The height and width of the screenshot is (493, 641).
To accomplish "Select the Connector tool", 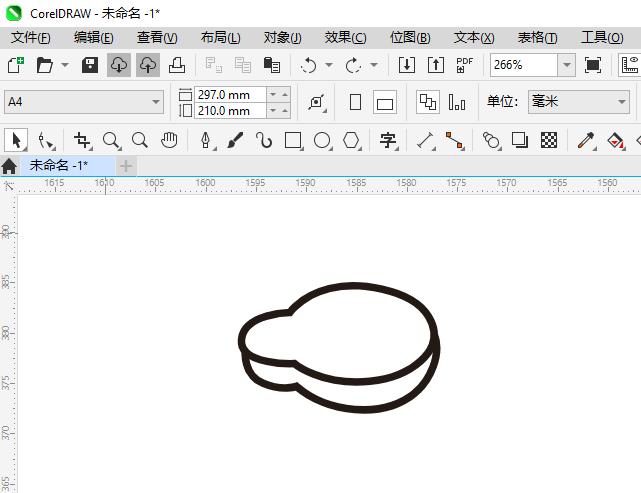I will click(455, 141).
